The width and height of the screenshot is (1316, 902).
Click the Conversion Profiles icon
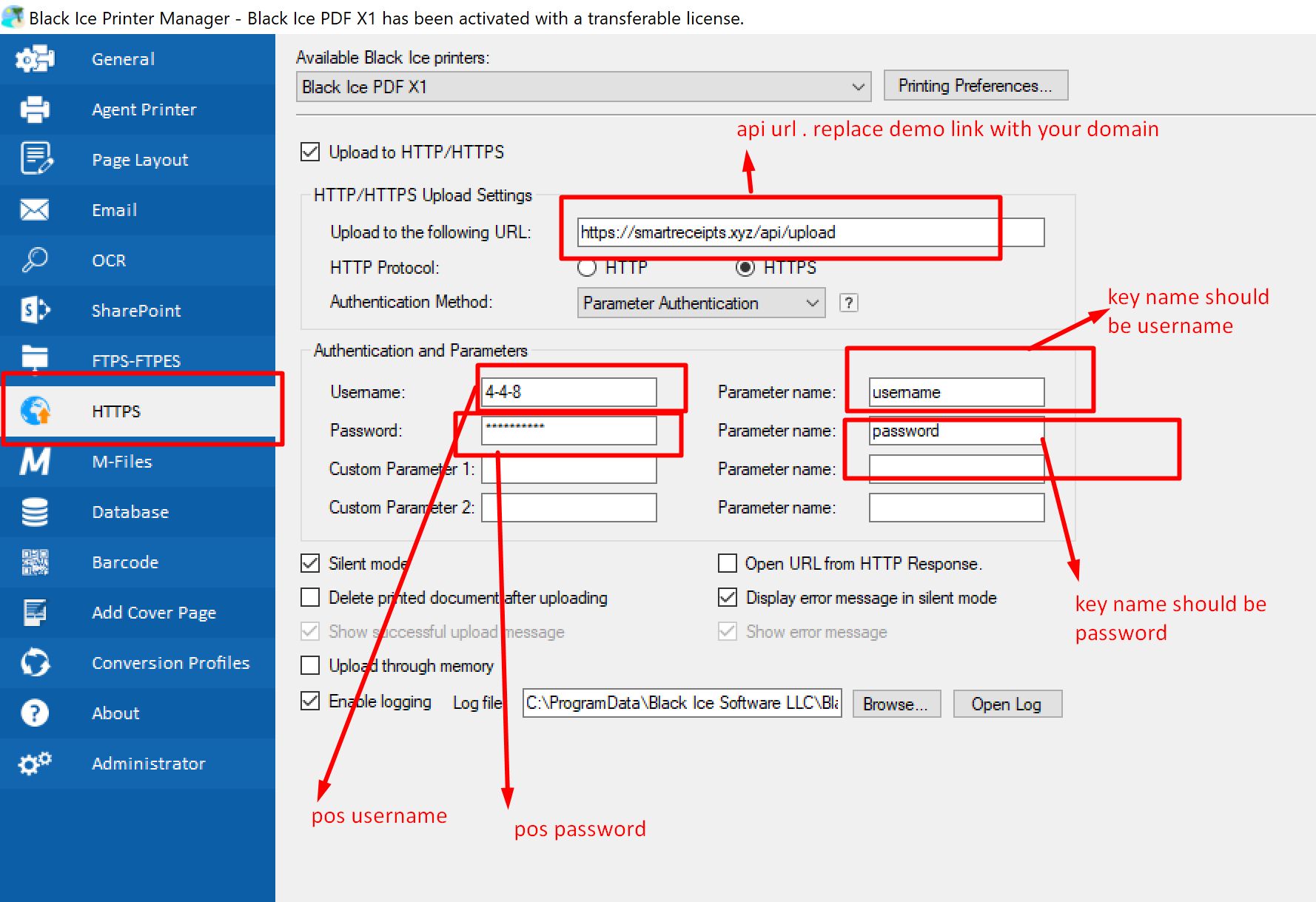click(35, 662)
